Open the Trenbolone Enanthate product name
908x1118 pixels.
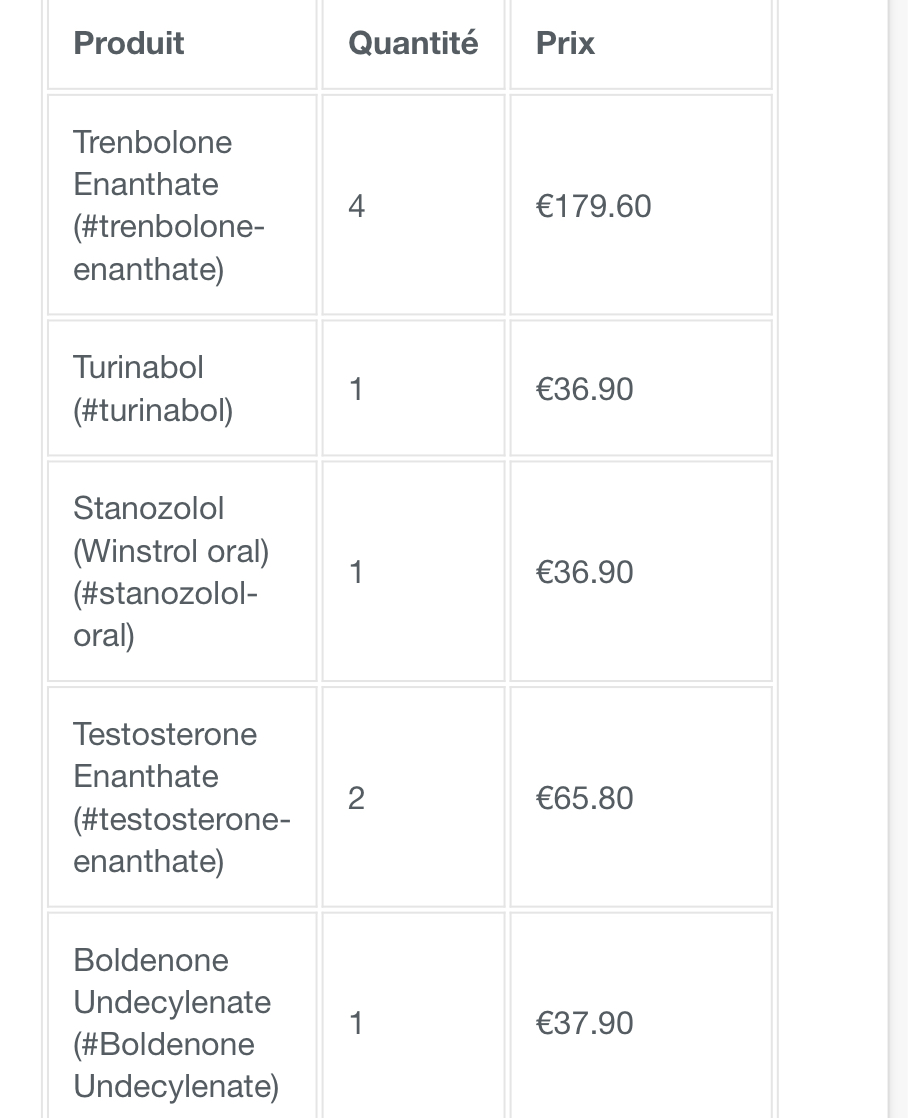(x=152, y=163)
